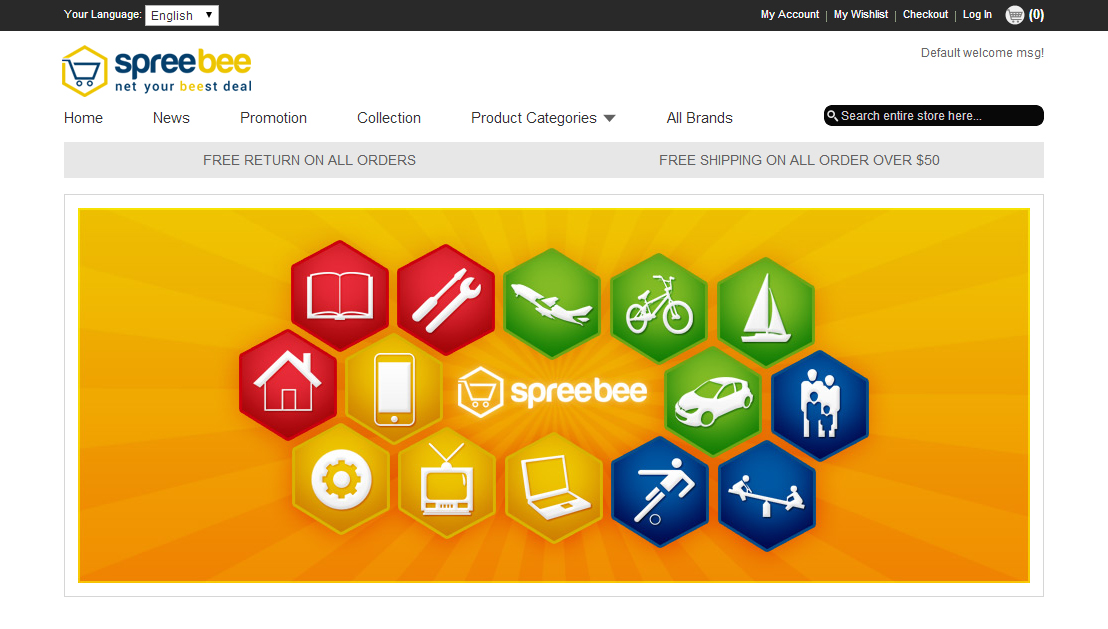Select the sailboat hexagon icon

[766, 312]
